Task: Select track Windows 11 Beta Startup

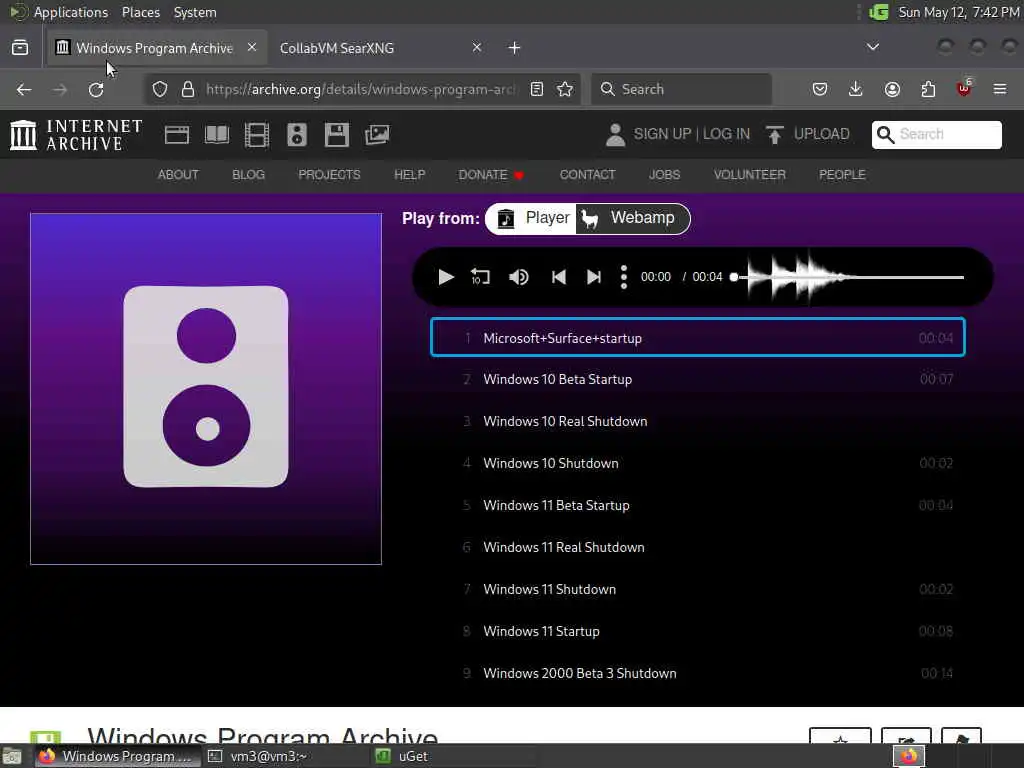Action: [697, 505]
